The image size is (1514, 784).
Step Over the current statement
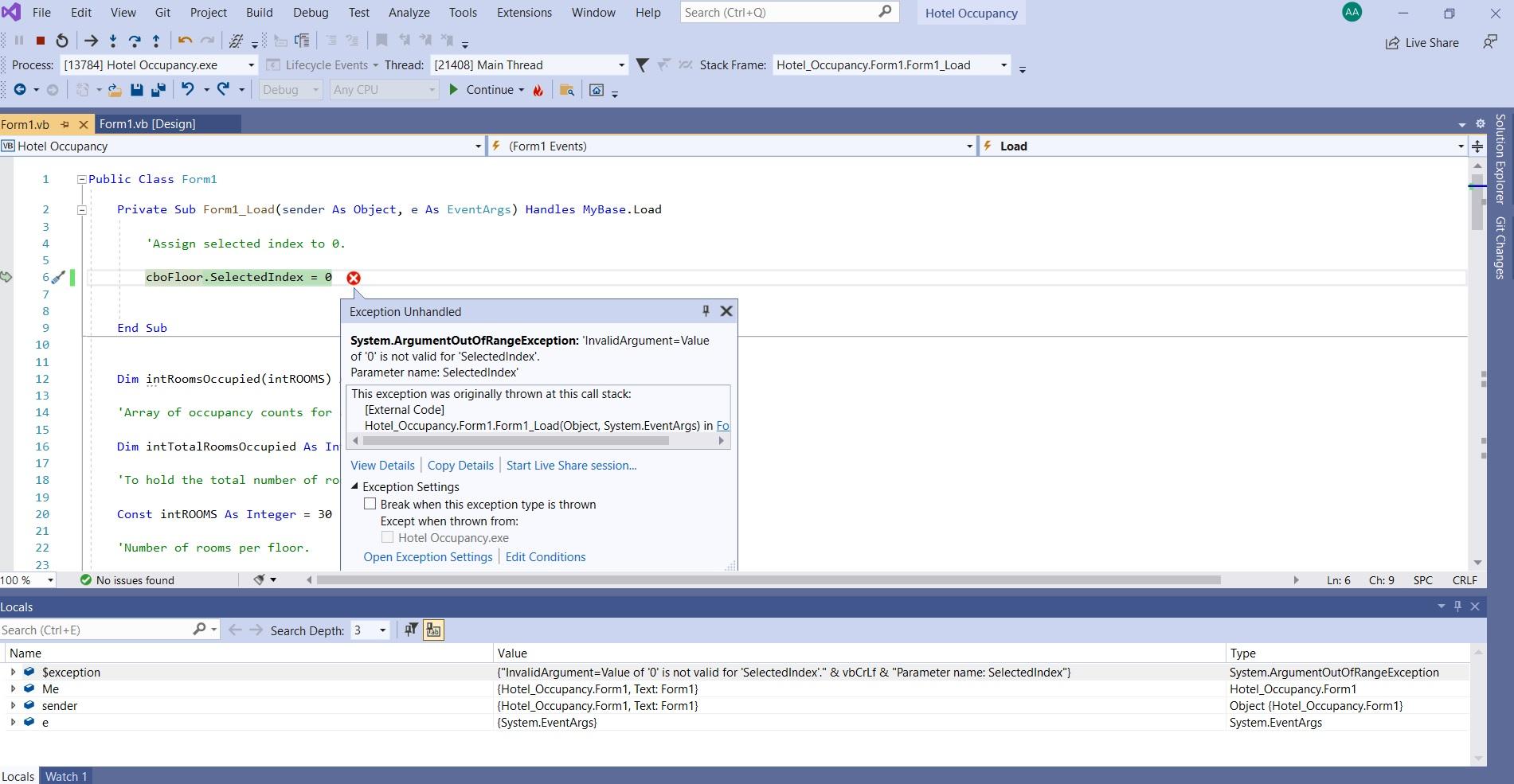tap(135, 41)
